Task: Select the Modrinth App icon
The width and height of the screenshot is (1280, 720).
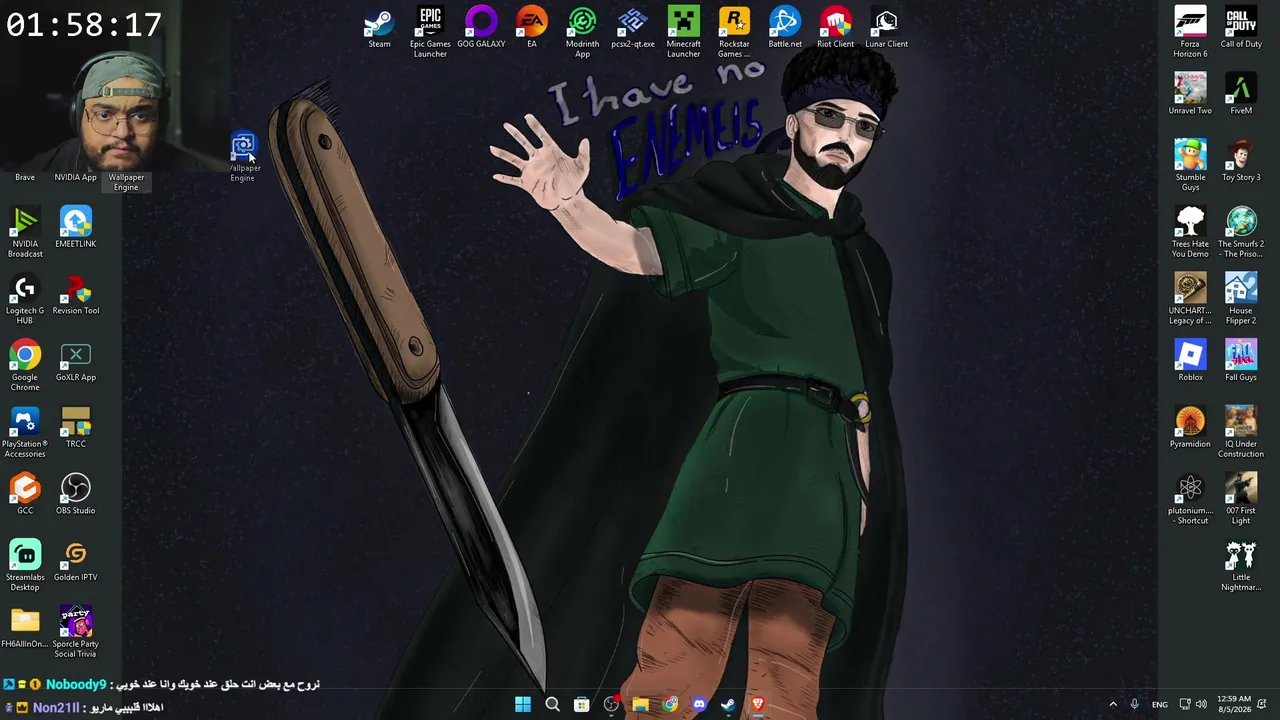Action: (582, 32)
